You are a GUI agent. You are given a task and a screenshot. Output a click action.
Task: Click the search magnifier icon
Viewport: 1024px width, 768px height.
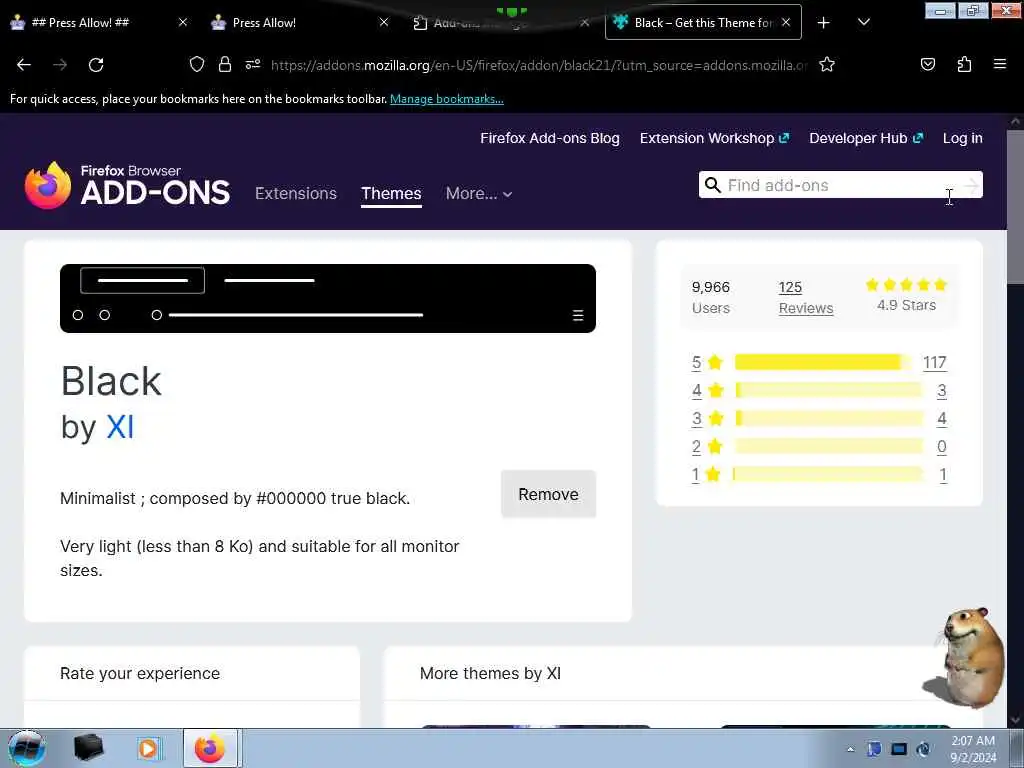point(713,185)
